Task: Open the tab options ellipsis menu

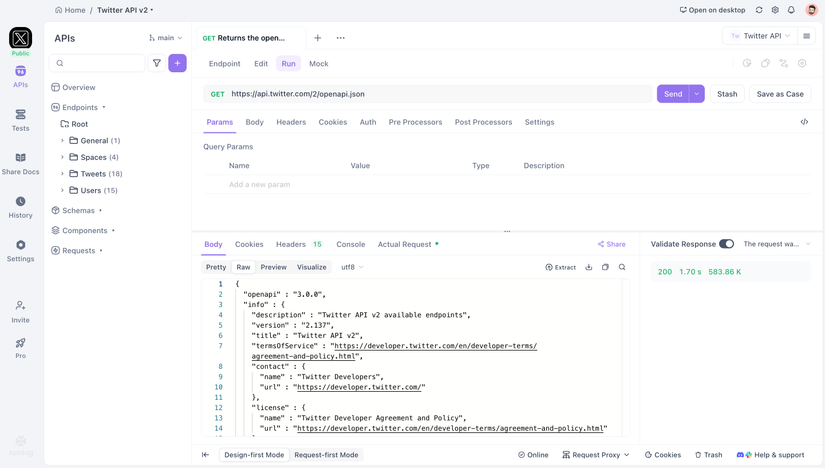Action: tap(341, 38)
